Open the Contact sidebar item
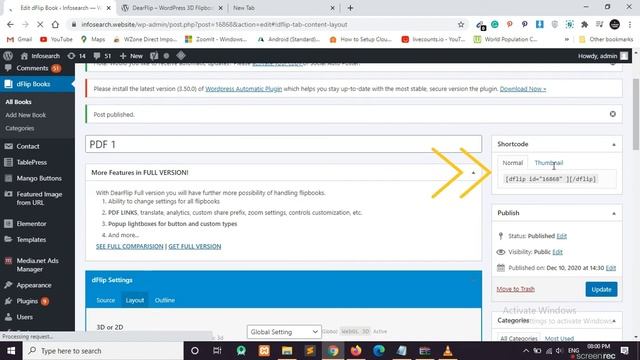The width and height of the screenshot is (640, 360). [28, 146]
